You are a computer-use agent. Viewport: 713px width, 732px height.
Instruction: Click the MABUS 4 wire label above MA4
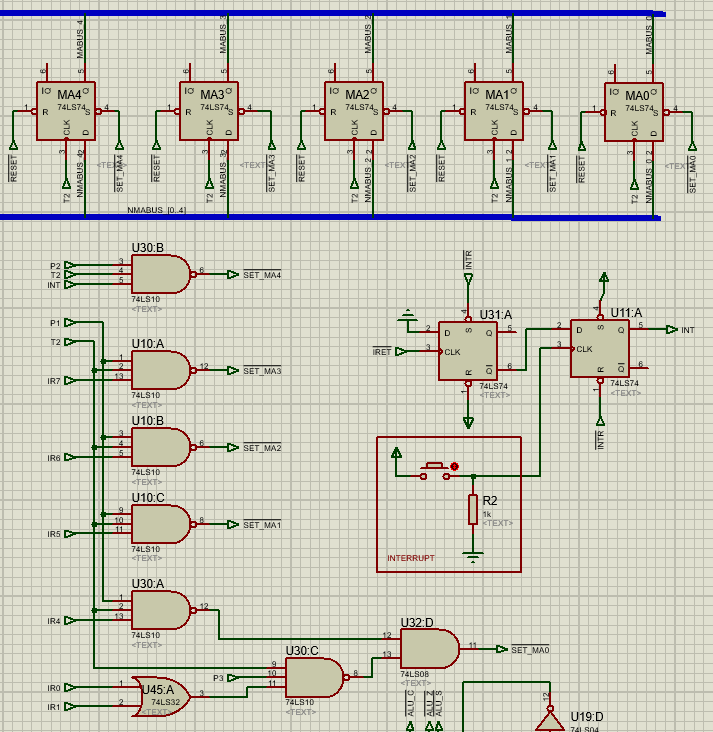click(80, 39)
